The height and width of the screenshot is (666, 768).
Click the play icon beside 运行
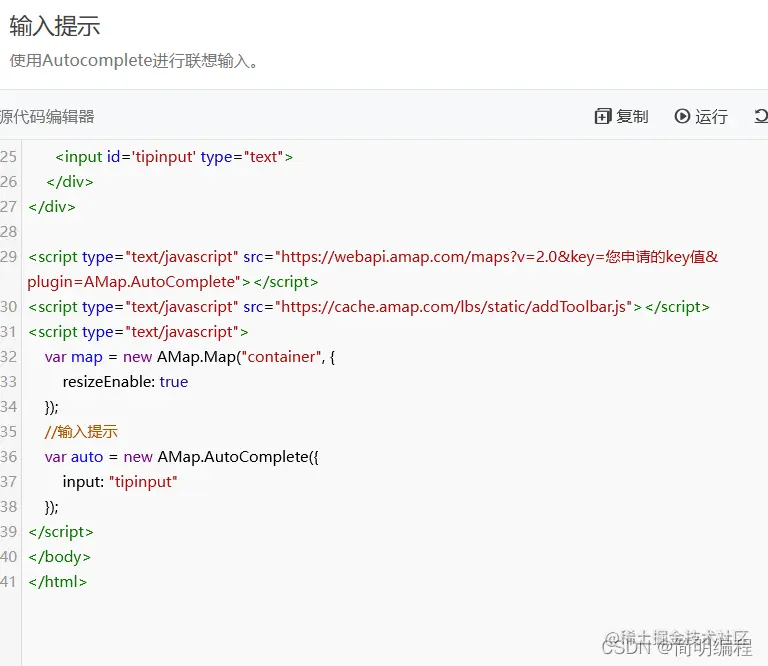click(682, 116)
